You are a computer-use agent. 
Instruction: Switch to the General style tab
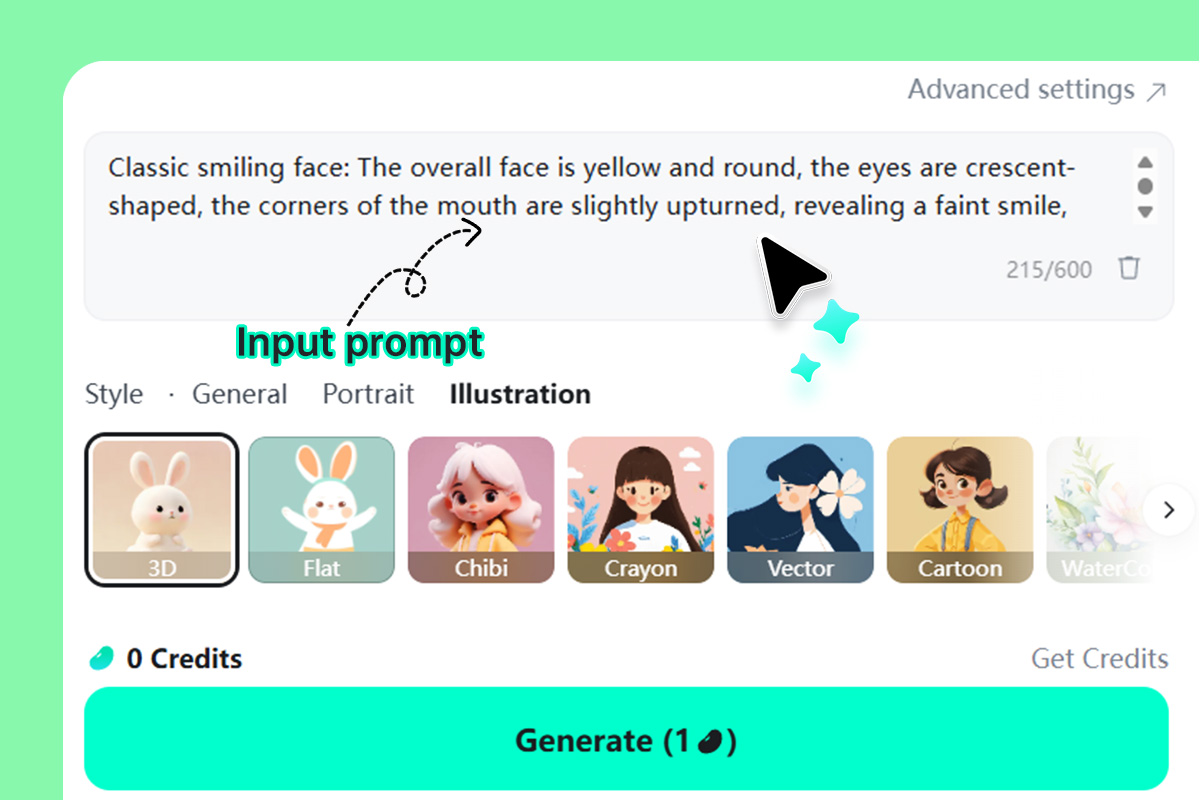pos(239,394)
